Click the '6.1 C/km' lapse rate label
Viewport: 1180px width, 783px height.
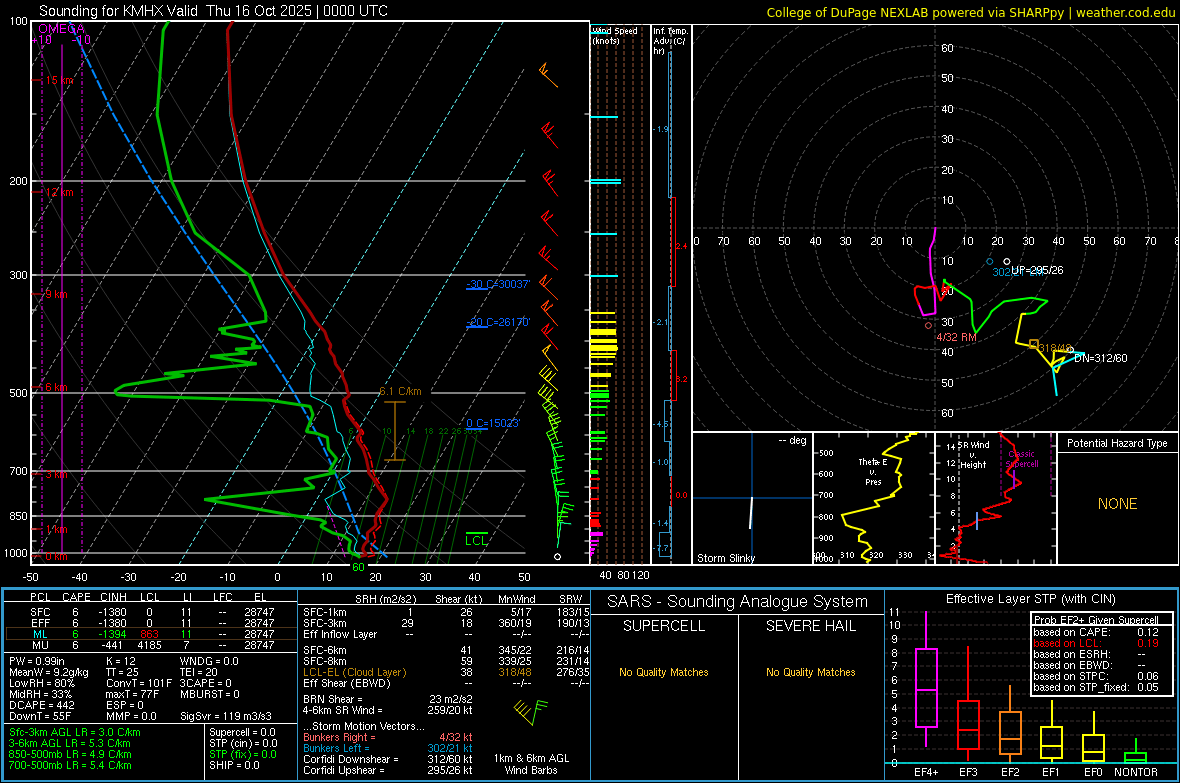click(400, 392)
